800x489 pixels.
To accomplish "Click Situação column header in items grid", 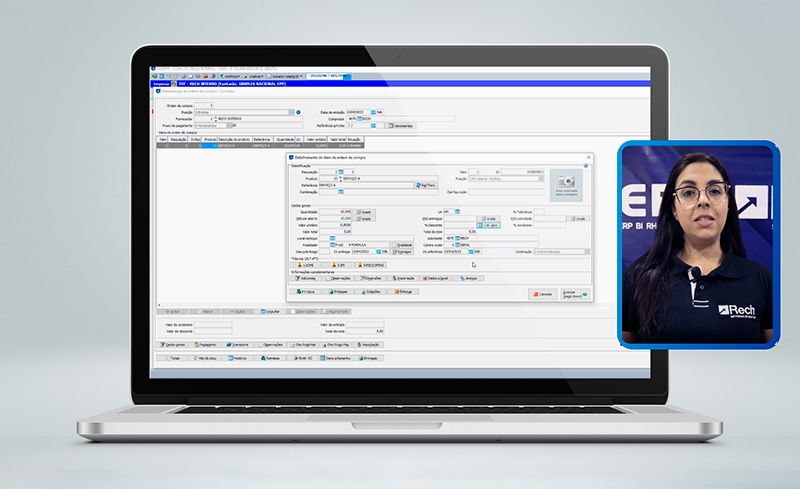I will (354, 139).
